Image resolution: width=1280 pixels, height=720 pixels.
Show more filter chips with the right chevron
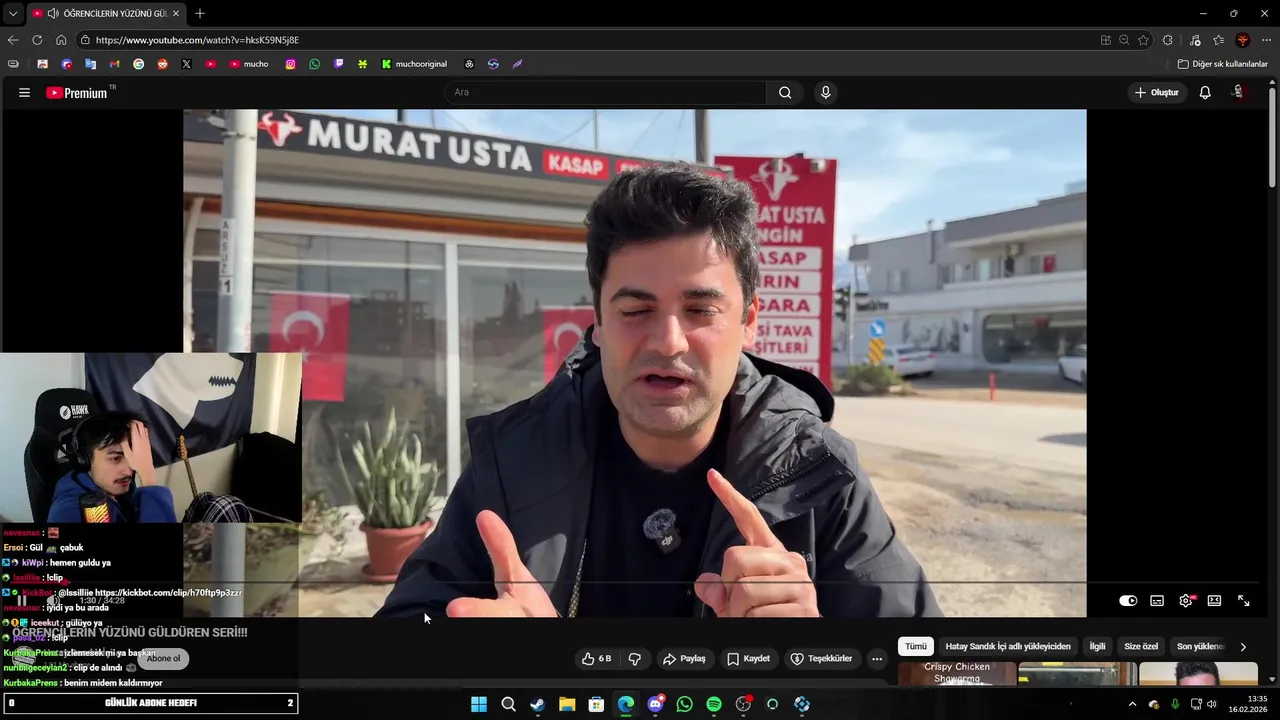(1243, 646)
